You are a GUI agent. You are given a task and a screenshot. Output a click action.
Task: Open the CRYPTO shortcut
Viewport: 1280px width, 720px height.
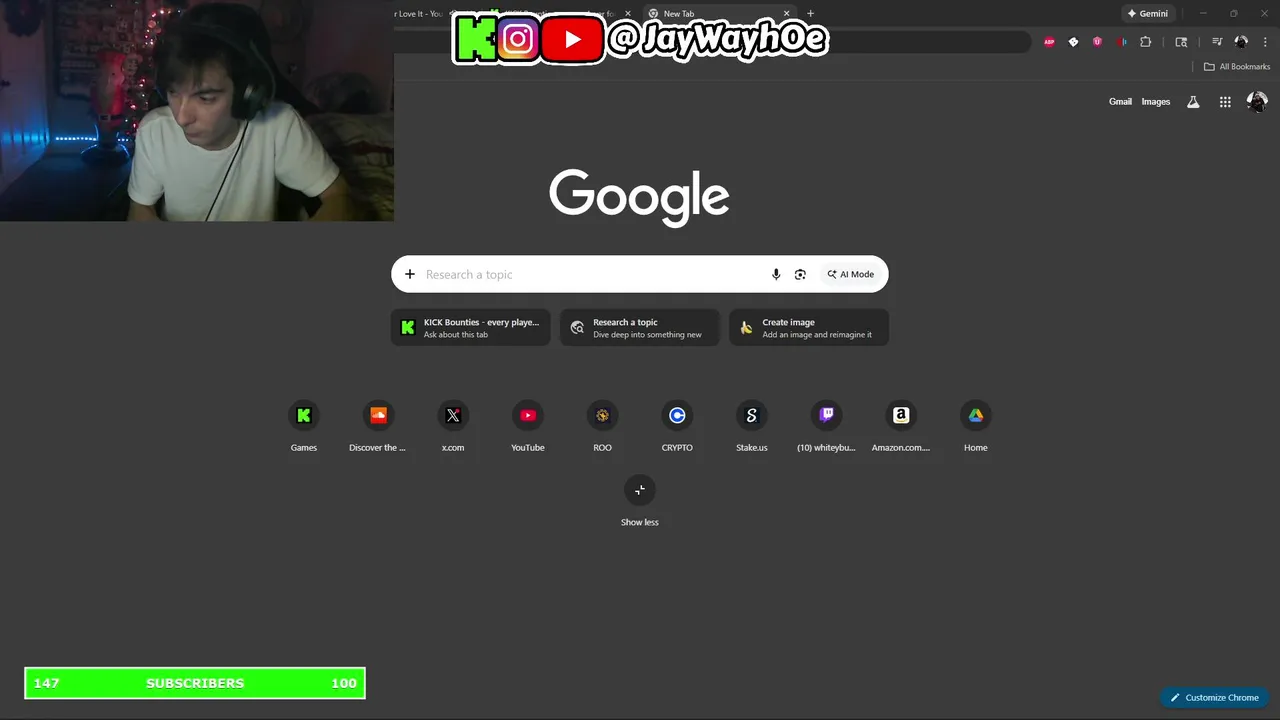click(x=677, y=426)
